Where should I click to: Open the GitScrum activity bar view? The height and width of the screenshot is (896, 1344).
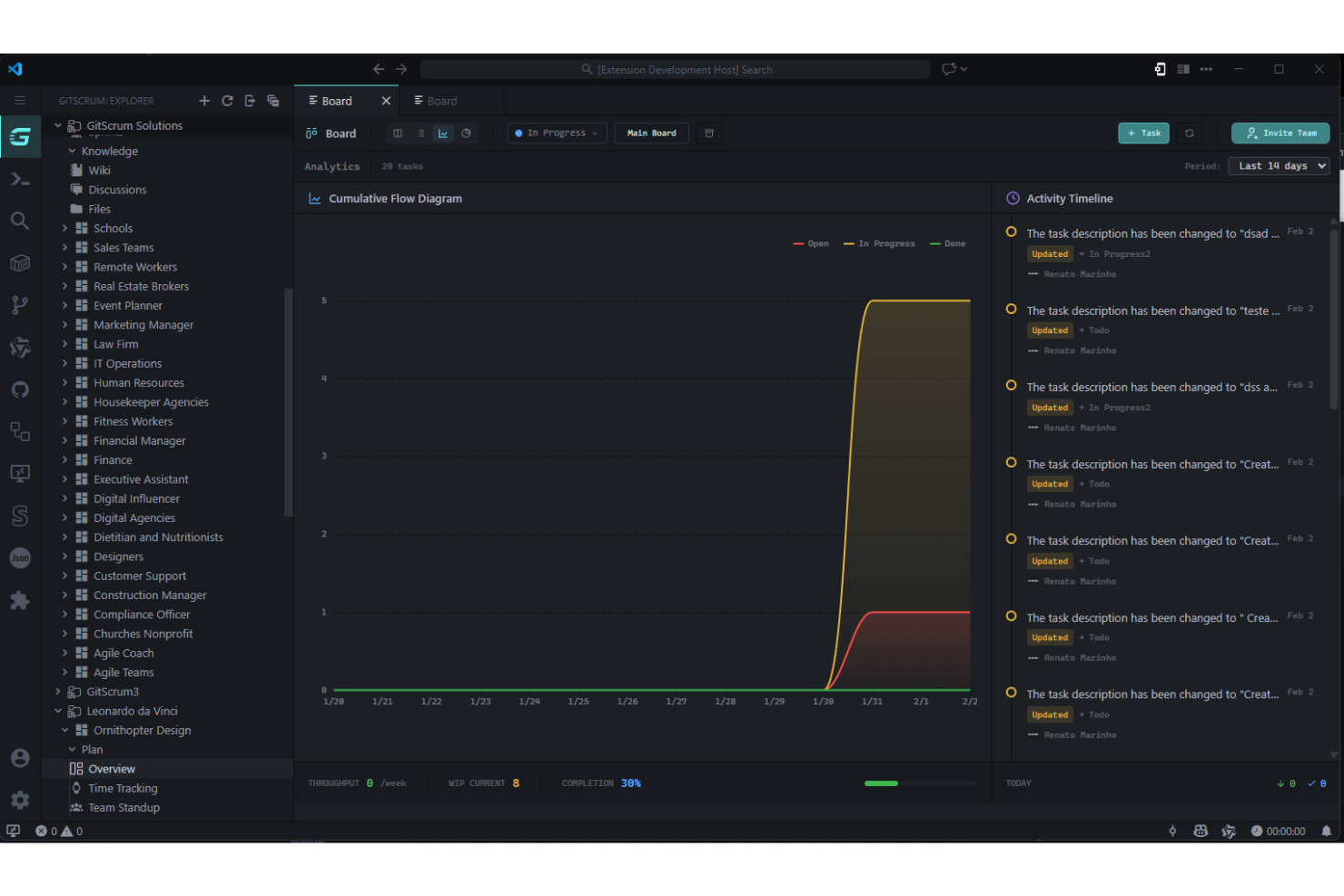click(20, 137)
